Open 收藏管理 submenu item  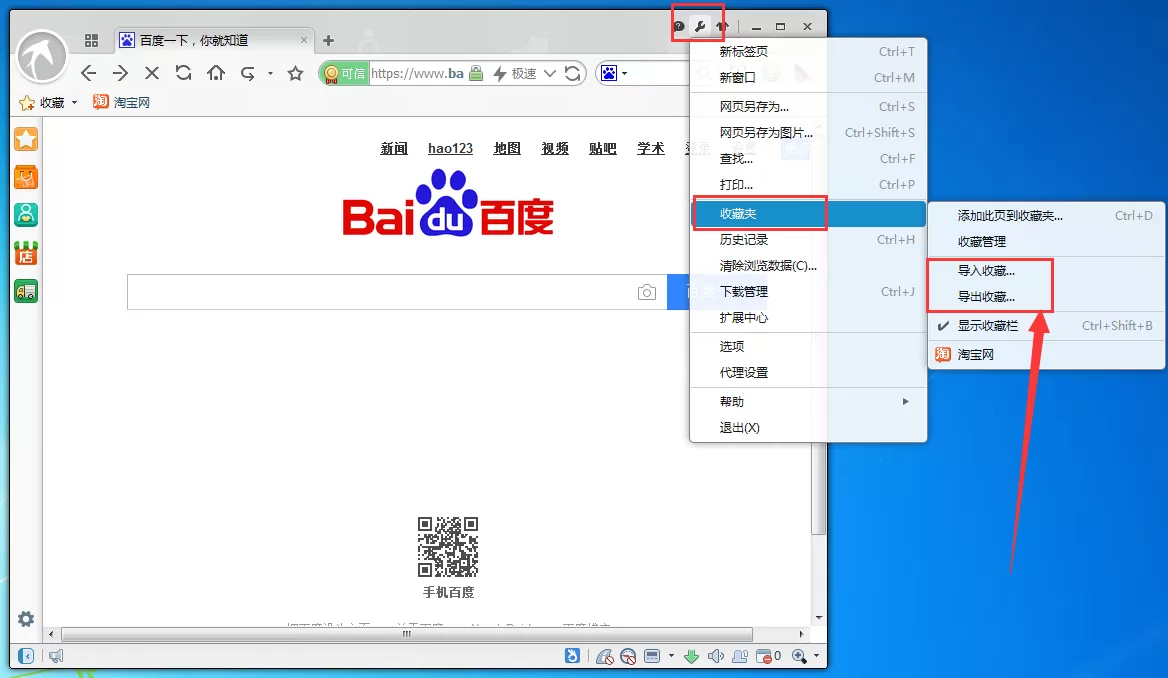[1047, 241]
